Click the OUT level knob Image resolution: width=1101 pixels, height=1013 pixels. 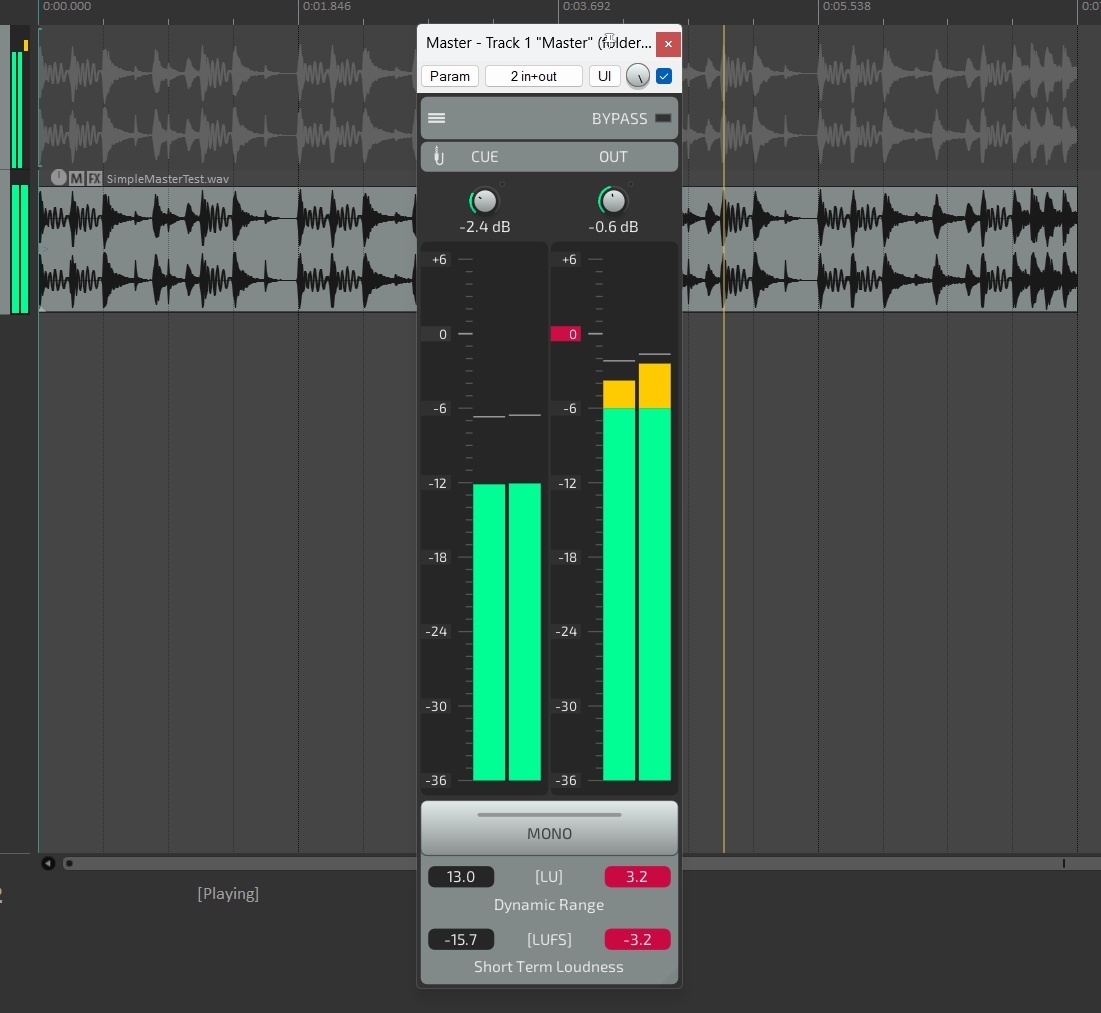click(x=613, y=201)
